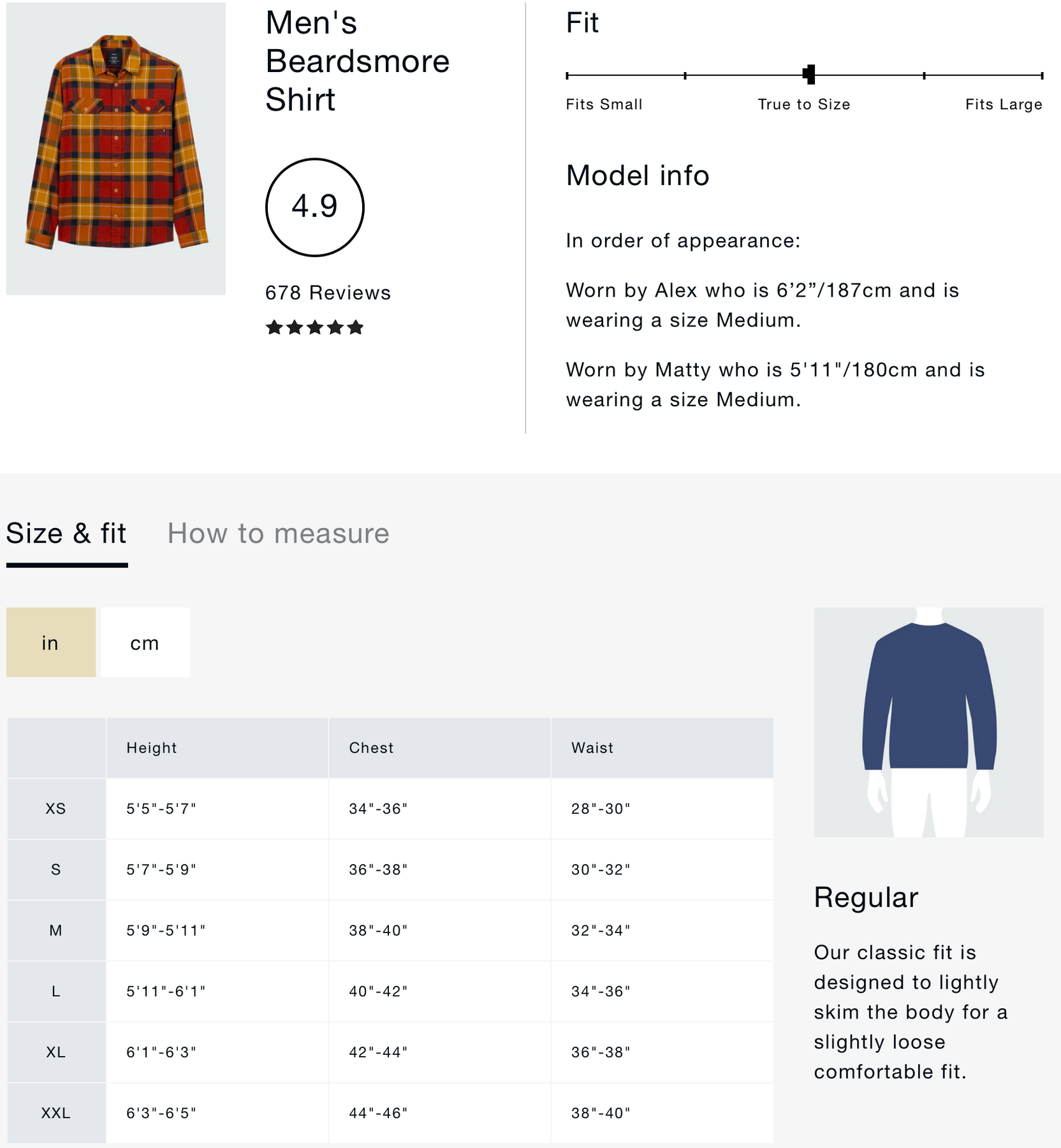Toggle measurement units to cm
This screenshot has height=1148, width=1061.
(145, 643)
